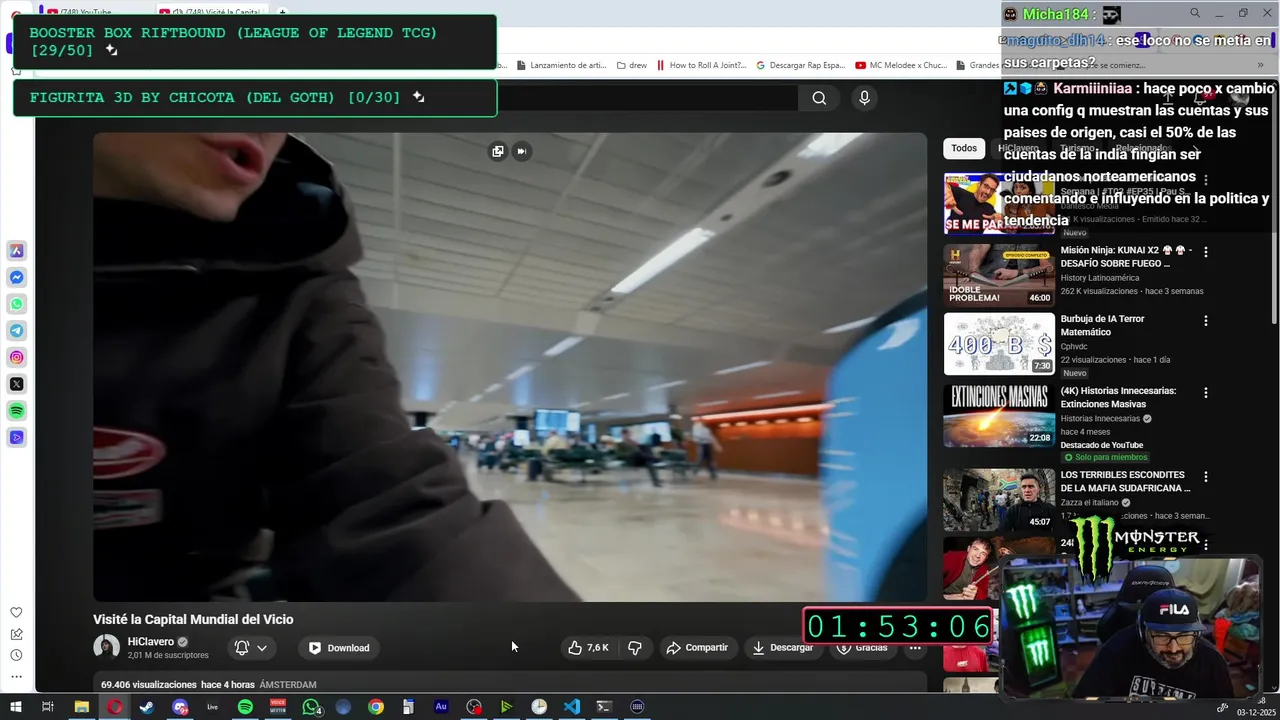Image resolution: width=1280 pixels, height=720 pixels.
Task: Open notification bell dropdown for HiClavero
Action: [251, 648]
